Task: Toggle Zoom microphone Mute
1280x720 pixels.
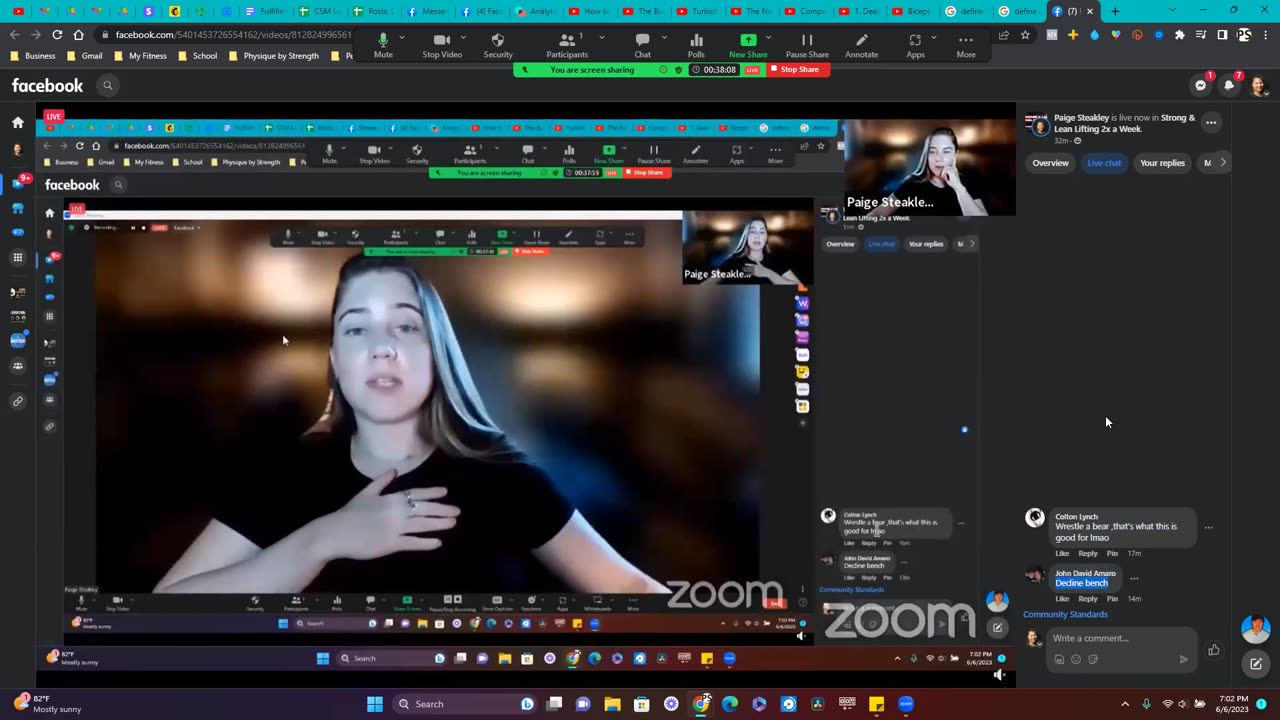Action: tap(383, 45)
